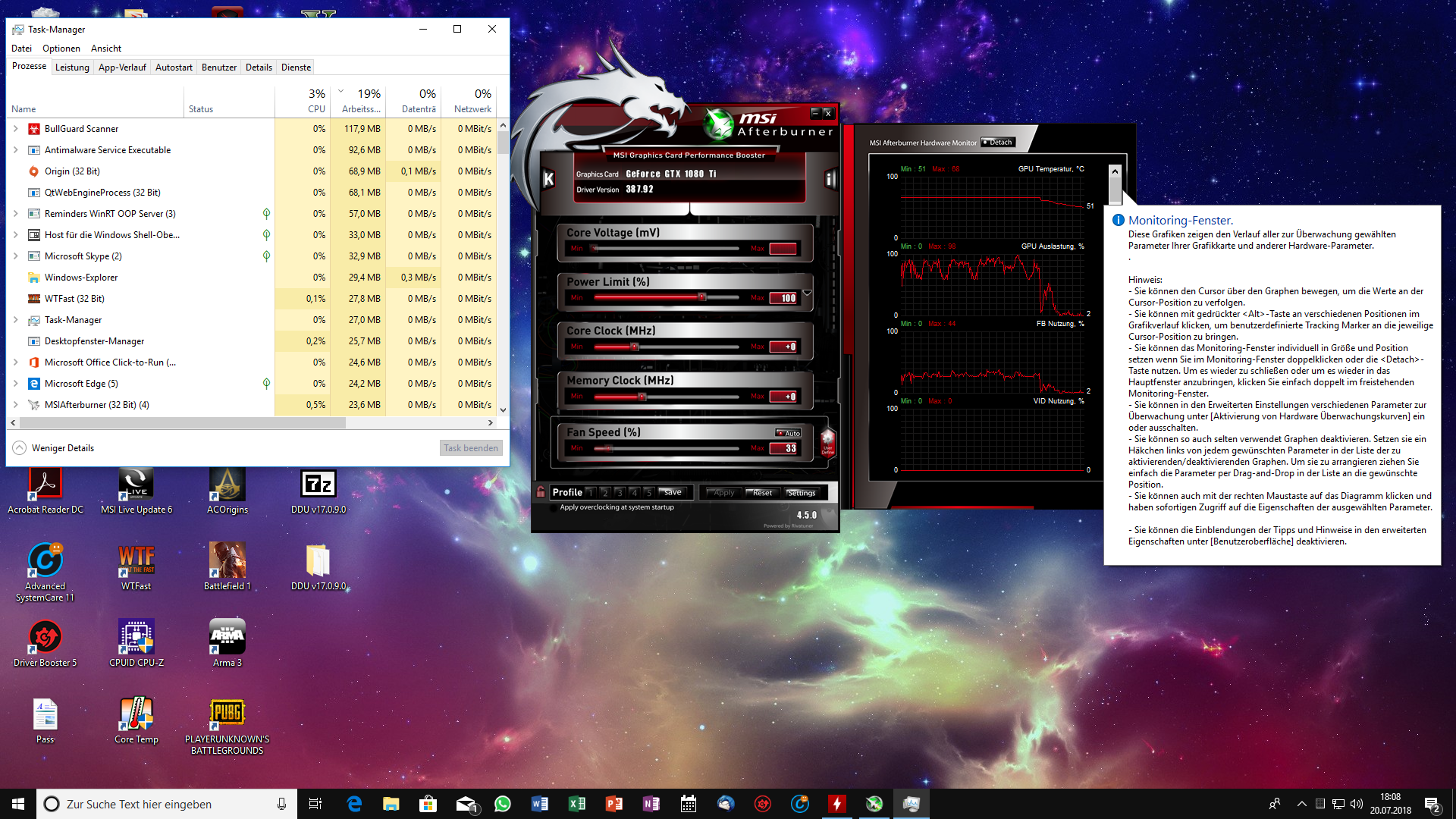The height and width of the screenshot is (819, 1456).
Task: Click the profile lock padlock icon
Action: click(x=541, y=492)
